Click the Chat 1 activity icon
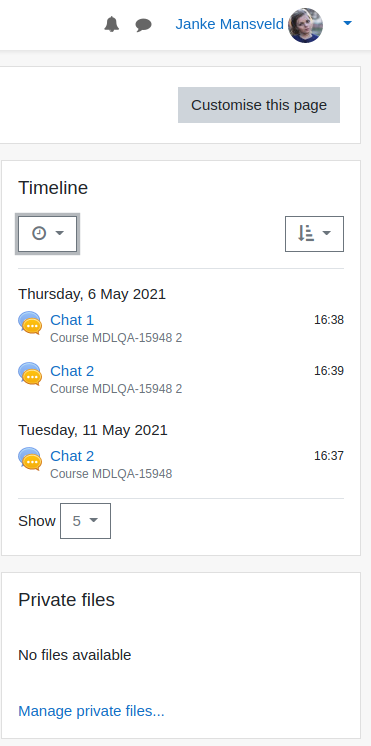371x746 pixels. click(x=30, y=323)
